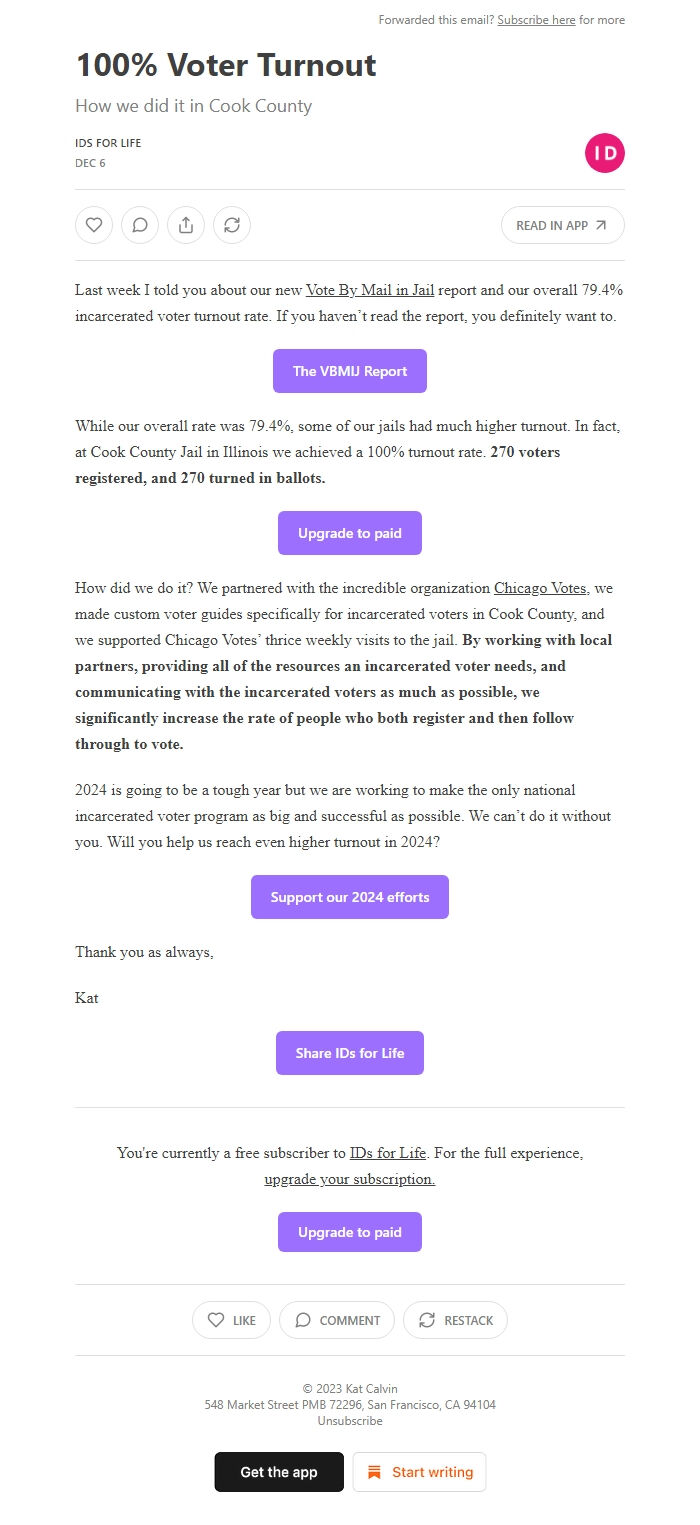Select Start writing at the bottom
Screen dimensions: 700x1525
click(419, 1471)
